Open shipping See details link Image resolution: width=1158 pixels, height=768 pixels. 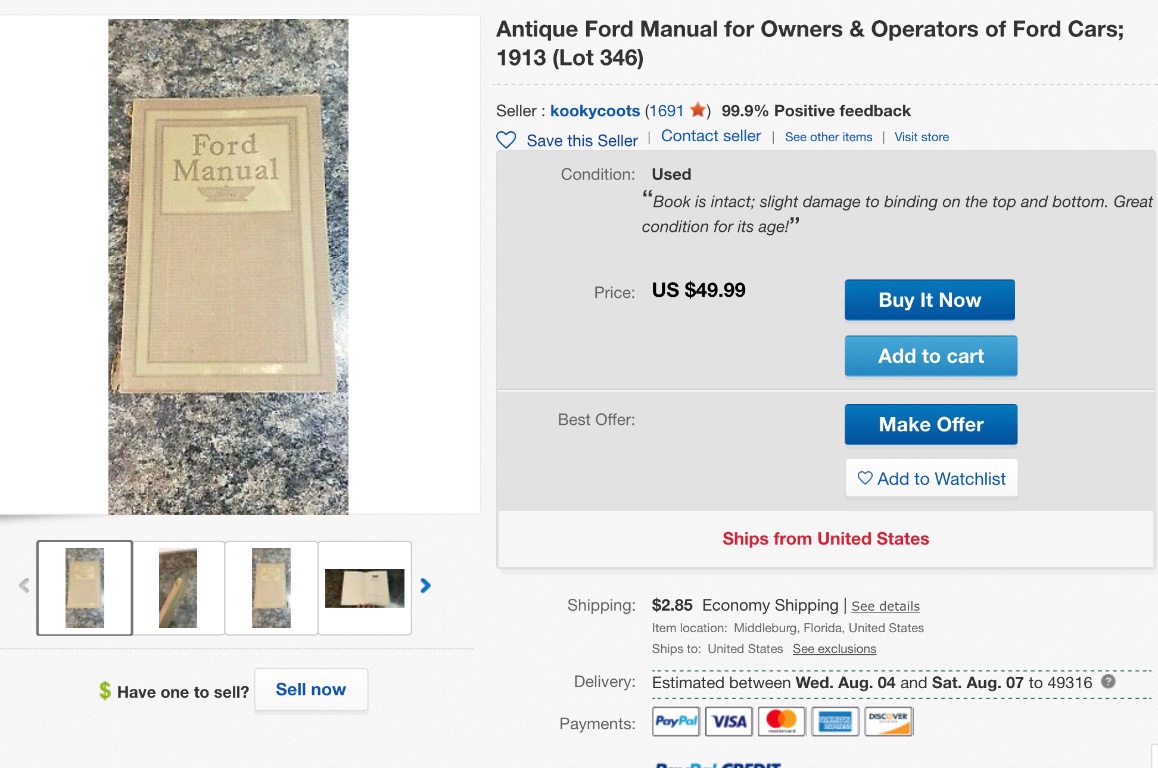point(885,606)
